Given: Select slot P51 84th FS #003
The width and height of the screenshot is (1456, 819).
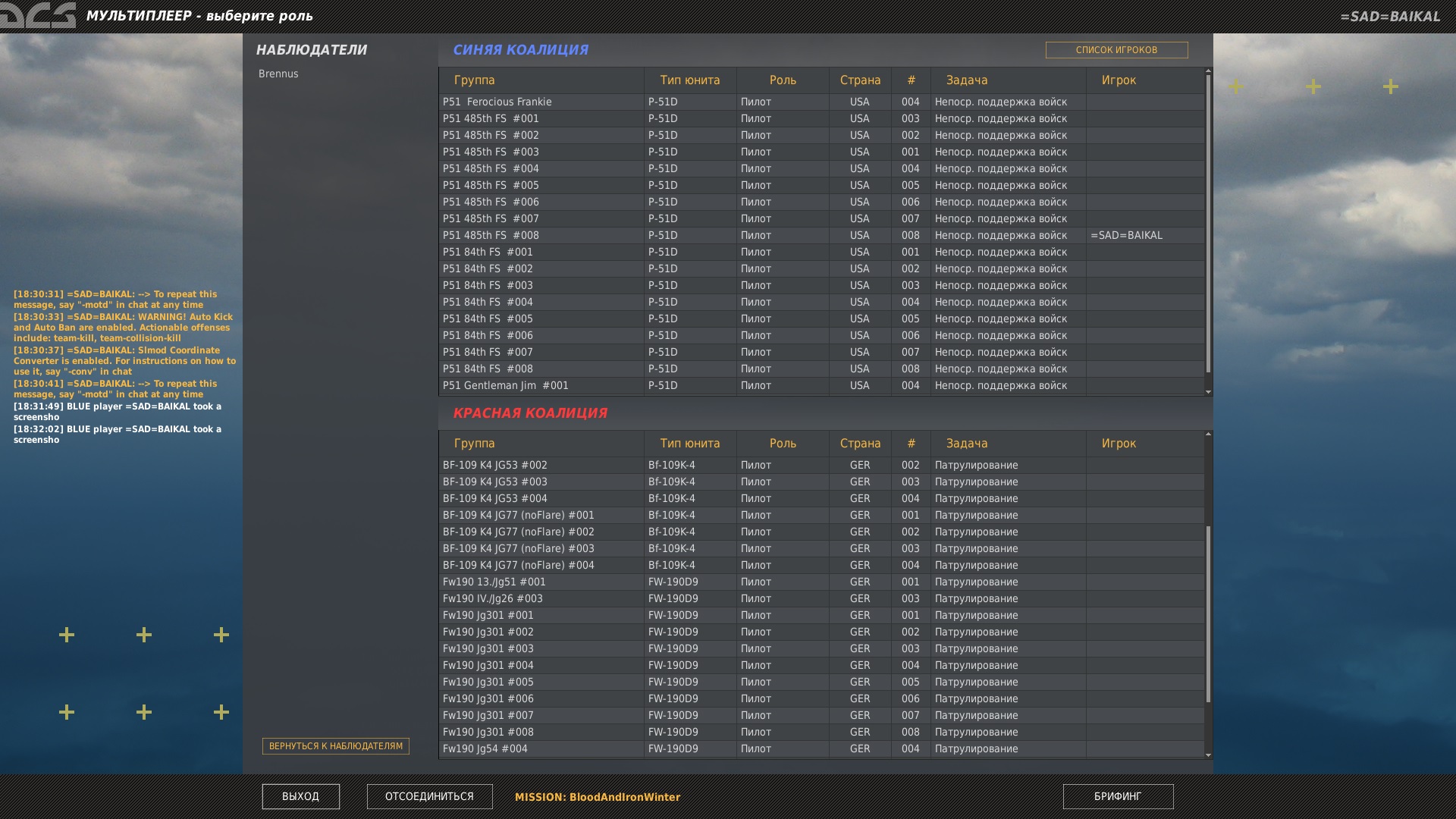Looking at the screenshot, I should (821, 285).
